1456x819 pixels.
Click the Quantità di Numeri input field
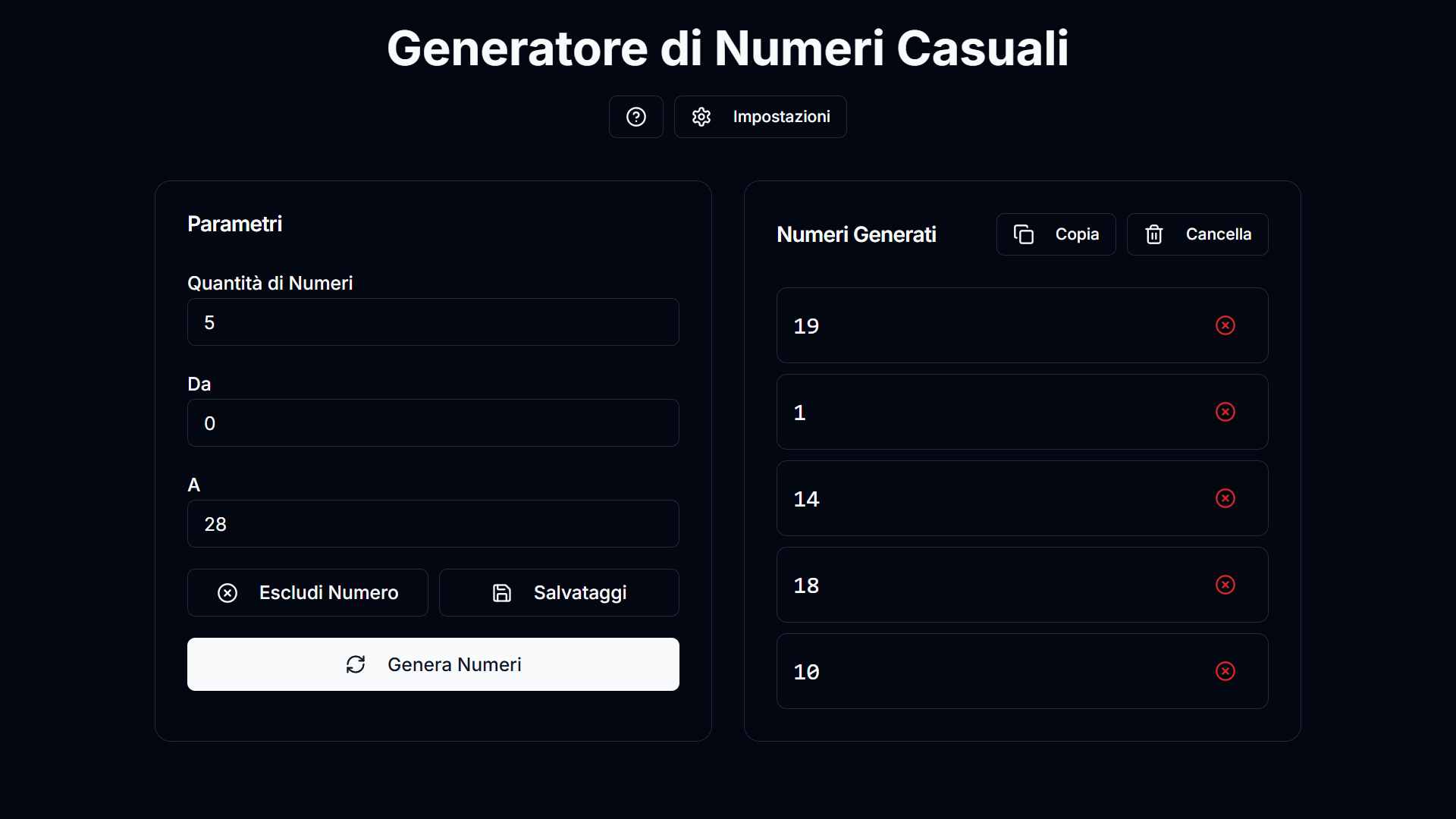[x=433, y=322]
